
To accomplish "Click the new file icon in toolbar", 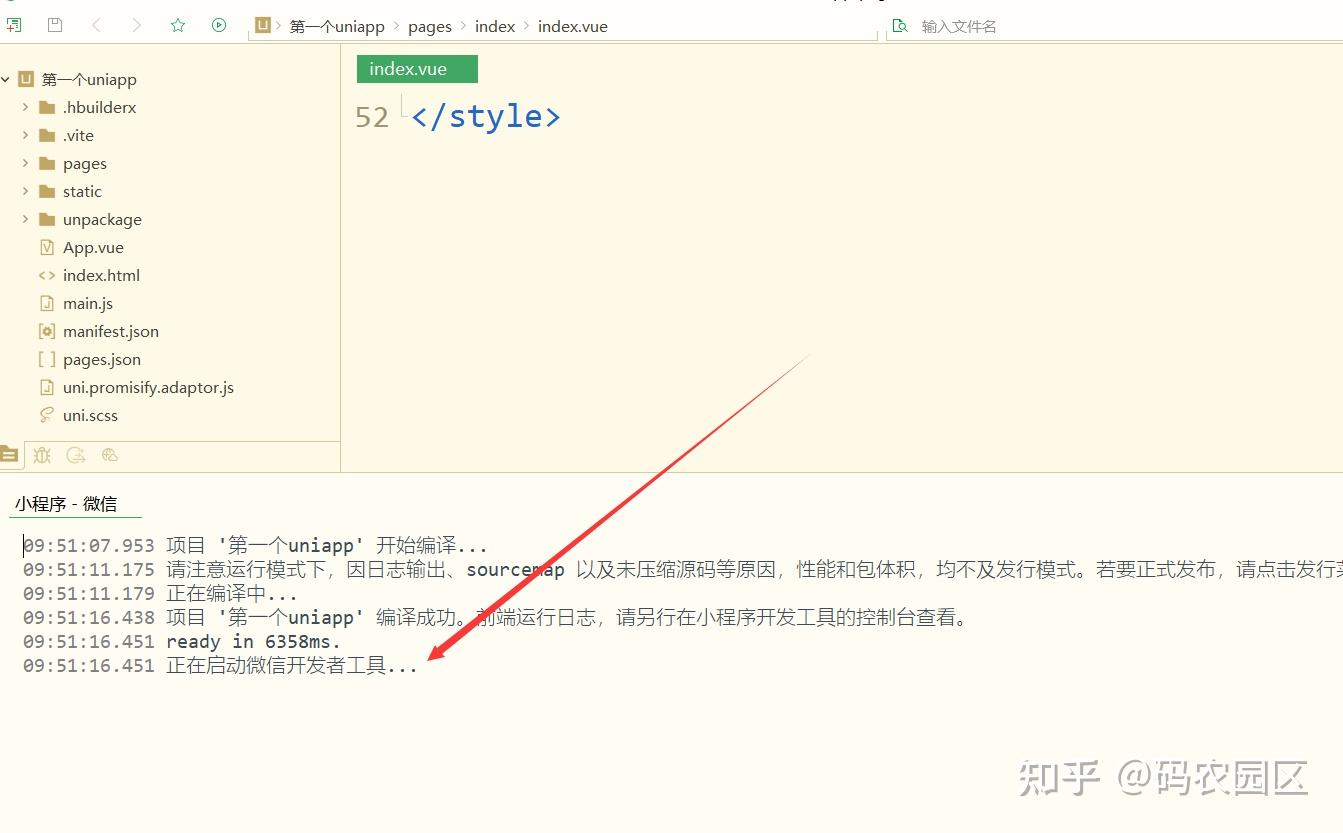I will coord(14,24).
